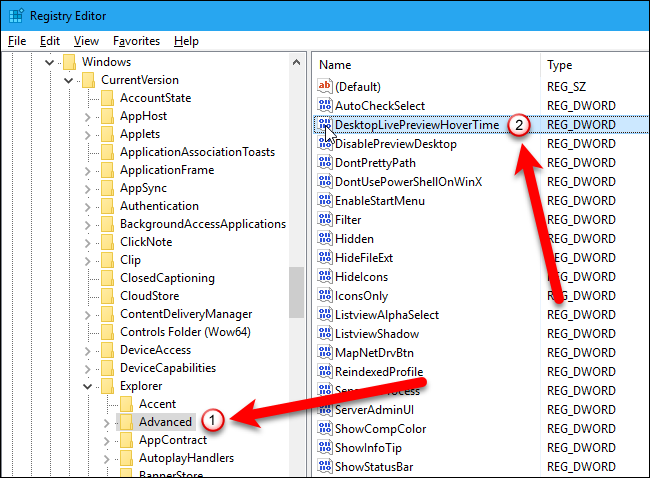The image size is (650, 478).
Task: Click the DontPrettyPath DWORD value icon
Action: pos(324,163)
